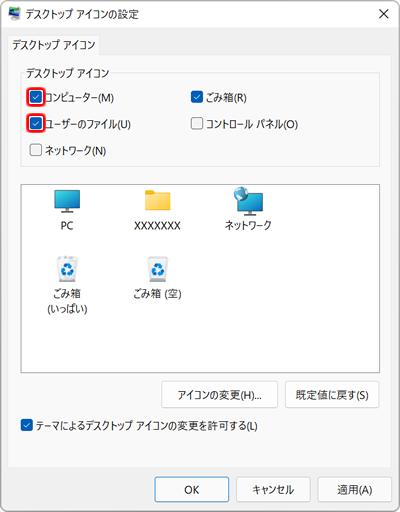Click the キャンセル button

click(273, 489)
